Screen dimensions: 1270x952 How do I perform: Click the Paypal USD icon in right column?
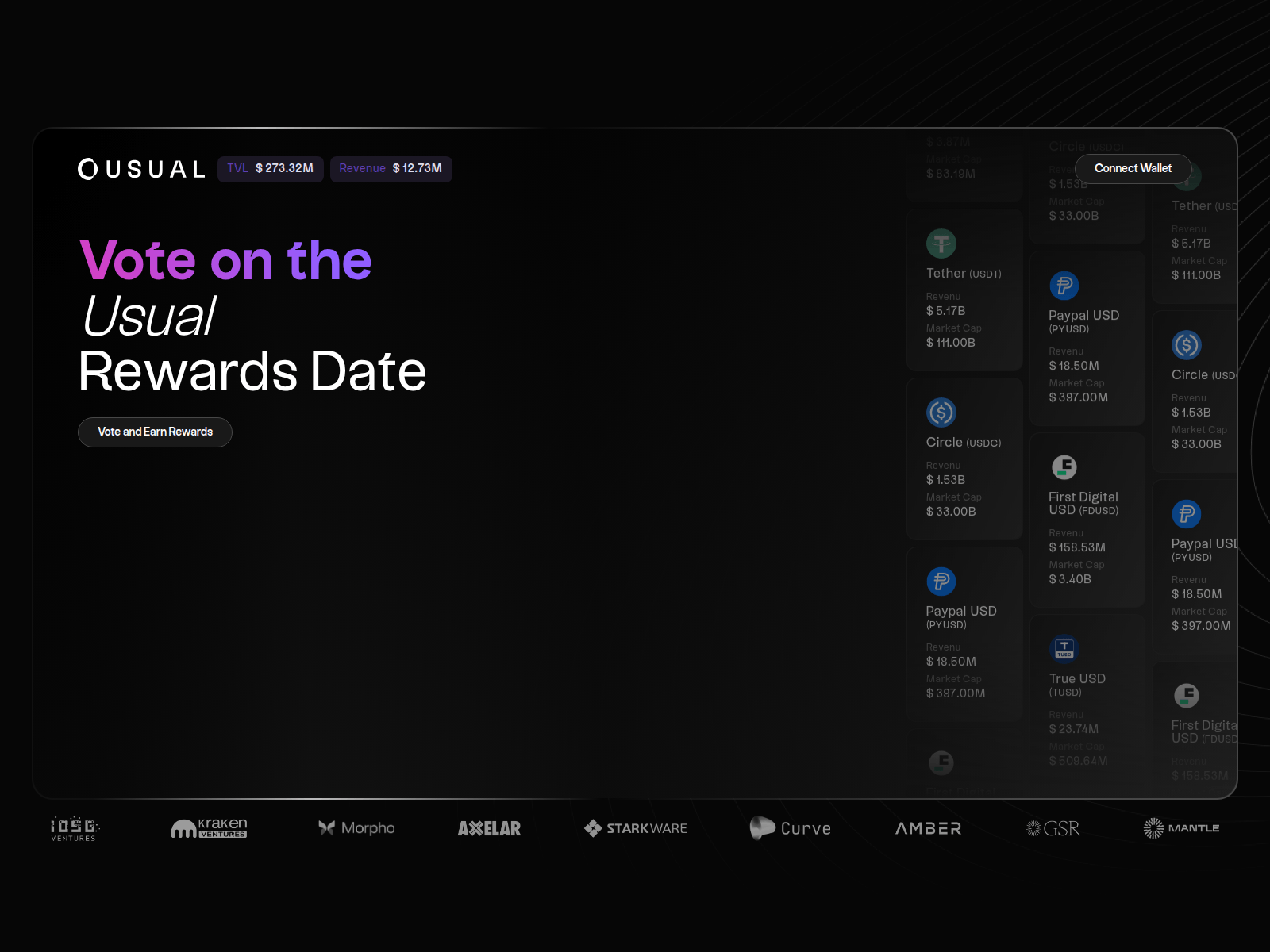(x=1187, y=513)
